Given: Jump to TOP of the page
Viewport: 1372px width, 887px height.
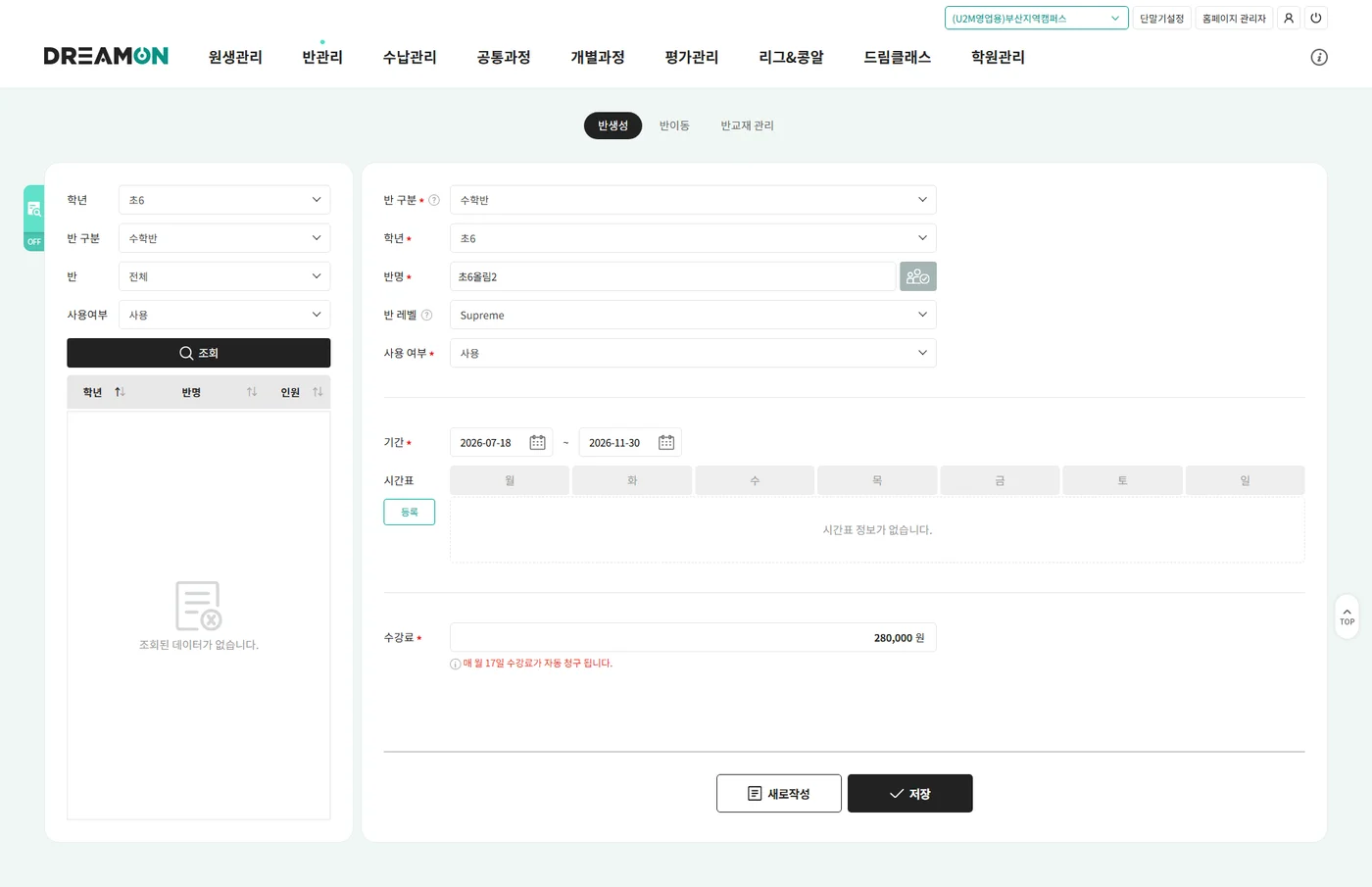Looking at the screenshot, I should click(1347, 616).
